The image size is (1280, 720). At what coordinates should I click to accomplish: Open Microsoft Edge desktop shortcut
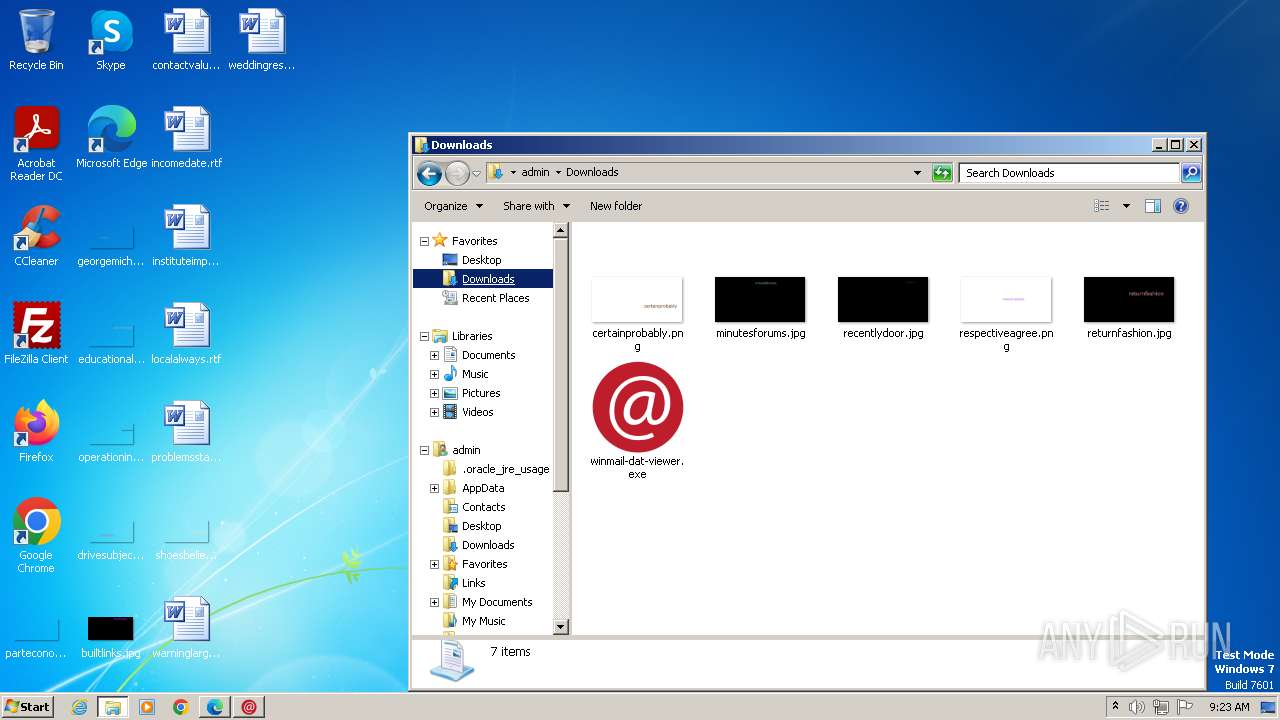point(111,138)
